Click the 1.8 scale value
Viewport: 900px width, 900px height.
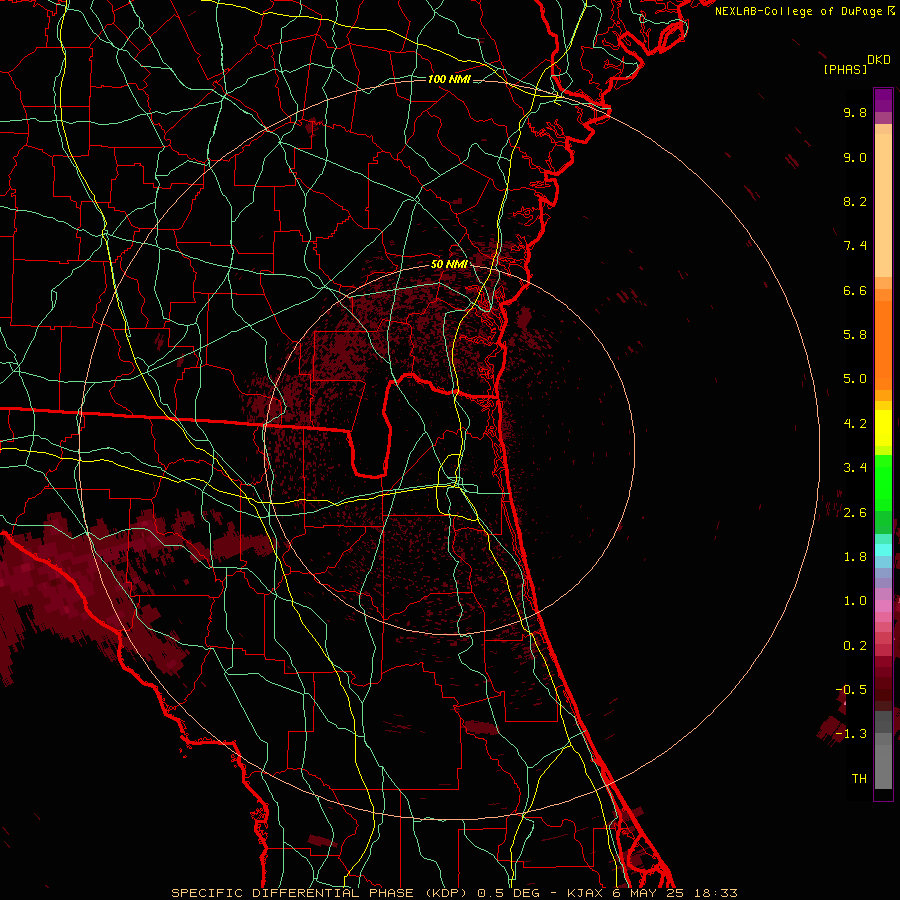click(x=855, y=557)
